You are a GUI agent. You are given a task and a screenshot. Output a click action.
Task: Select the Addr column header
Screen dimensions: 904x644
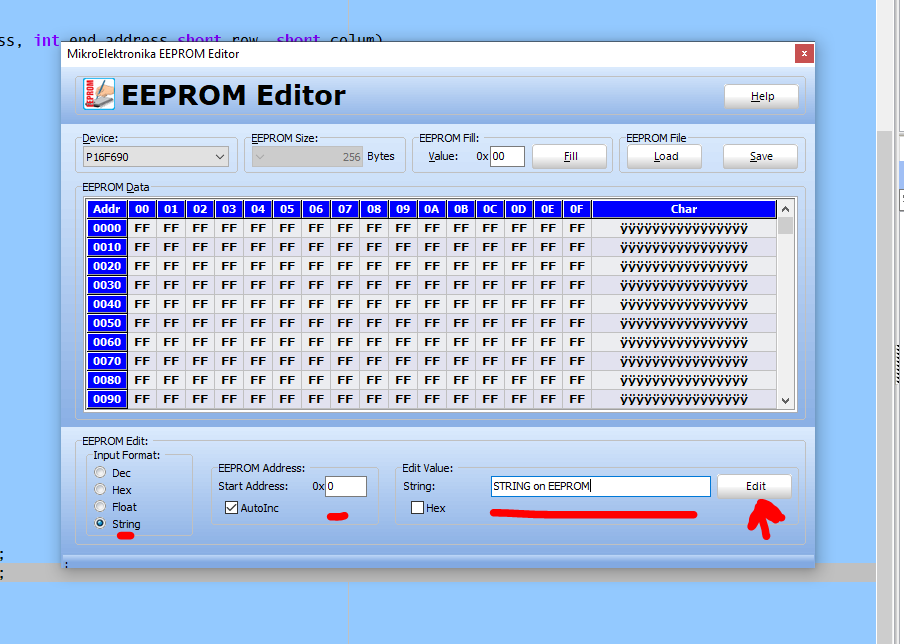coord(107,209)
